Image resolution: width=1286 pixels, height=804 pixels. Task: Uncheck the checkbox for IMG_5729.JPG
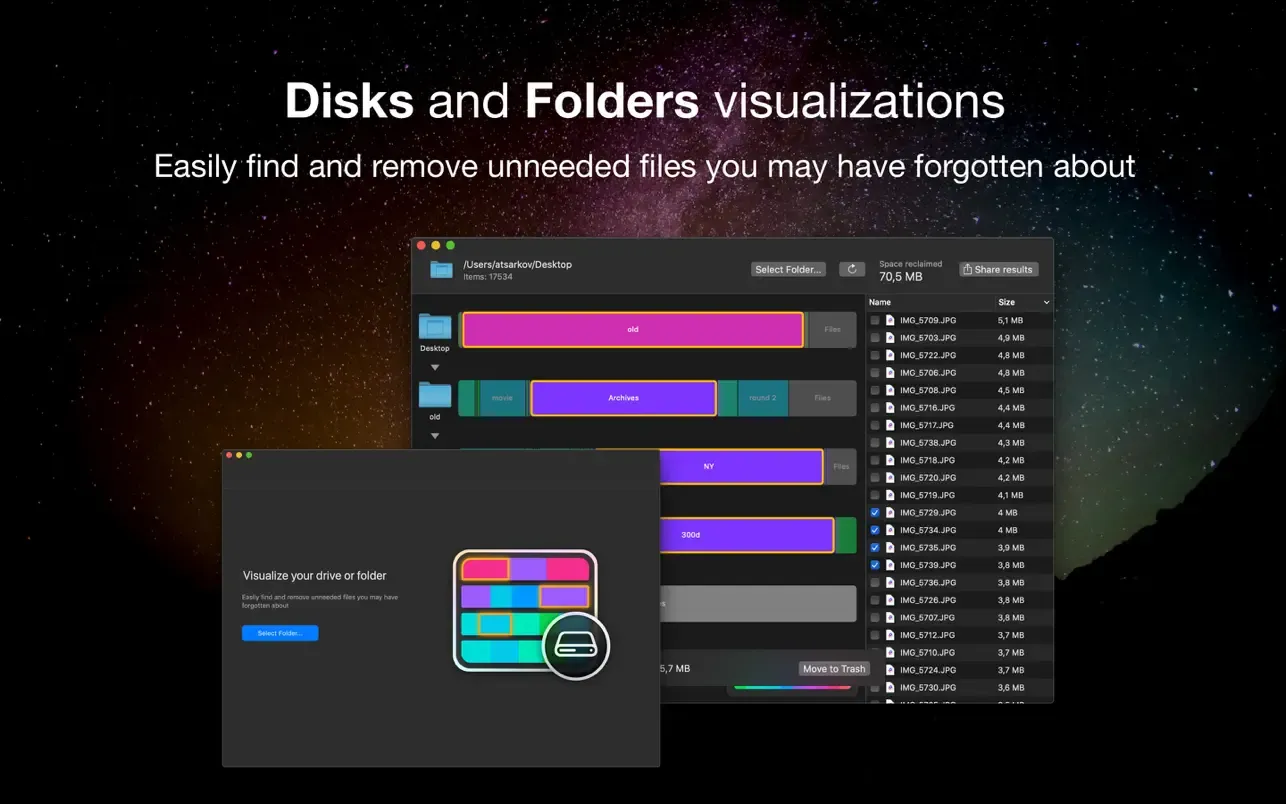coord(874,512)
